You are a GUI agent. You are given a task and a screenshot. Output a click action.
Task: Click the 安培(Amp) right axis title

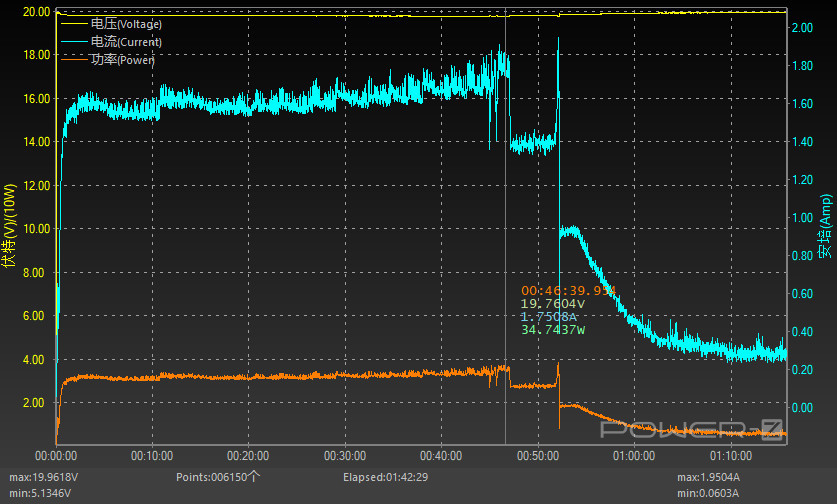click(x=825, y=226)
